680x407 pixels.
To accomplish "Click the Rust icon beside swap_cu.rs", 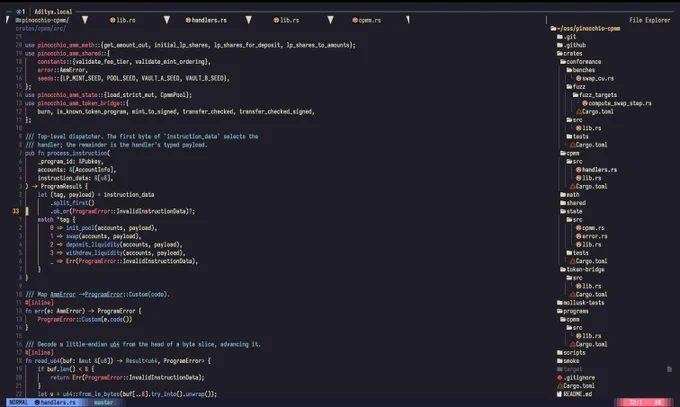I will coord(579,79).
